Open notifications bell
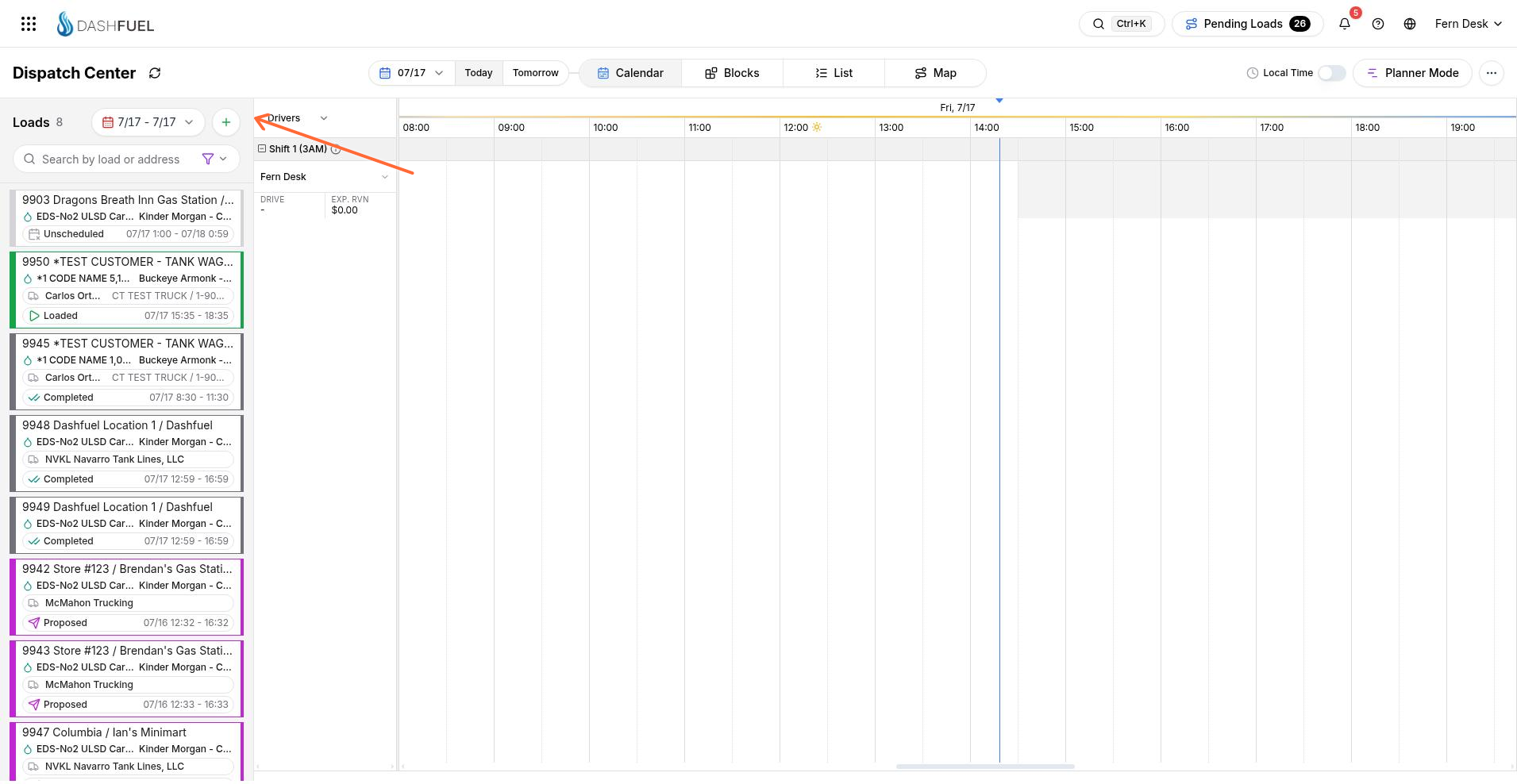The height and width of the screenshot is (784, 1517). coord(1345,24)
